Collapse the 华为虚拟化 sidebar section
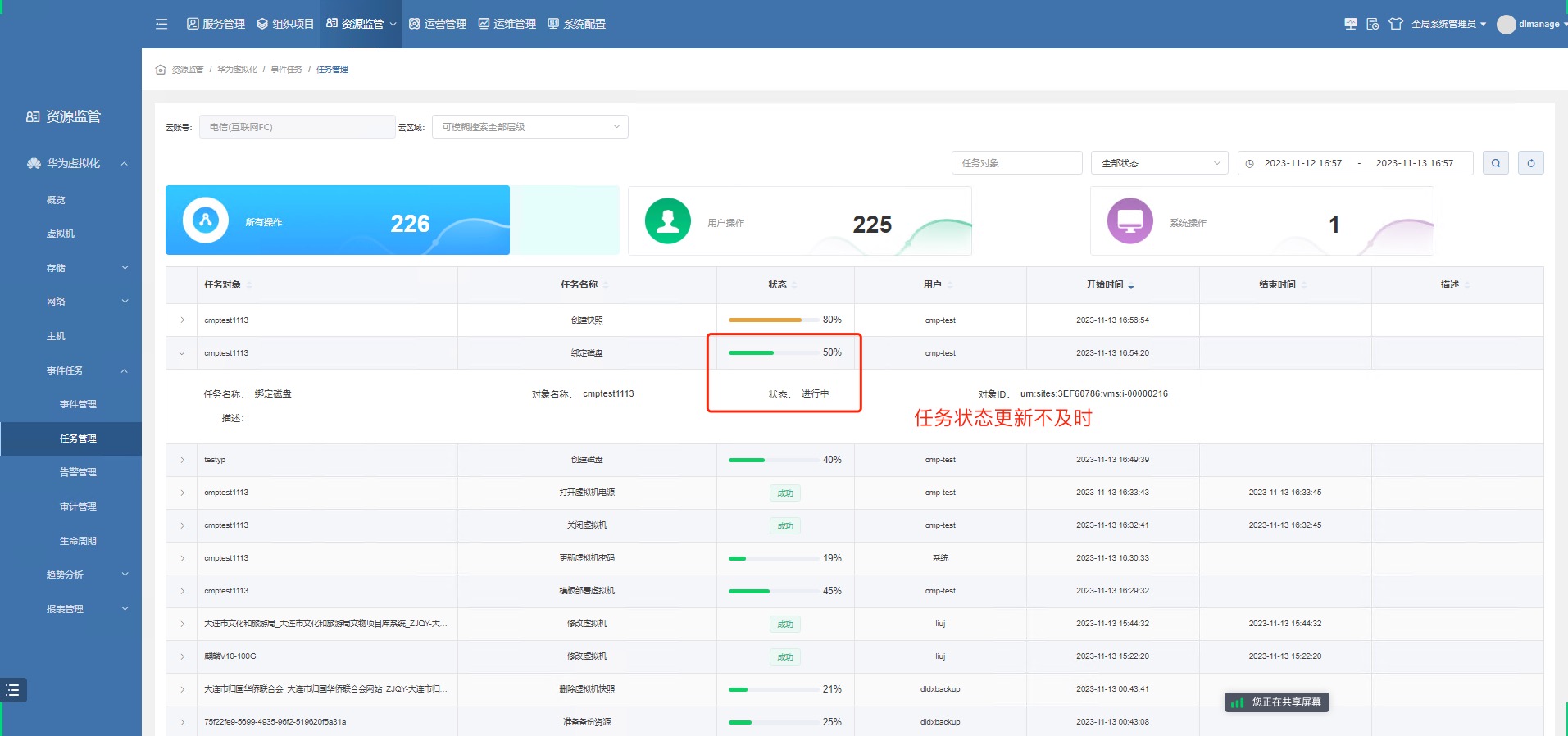 [125, 164]
